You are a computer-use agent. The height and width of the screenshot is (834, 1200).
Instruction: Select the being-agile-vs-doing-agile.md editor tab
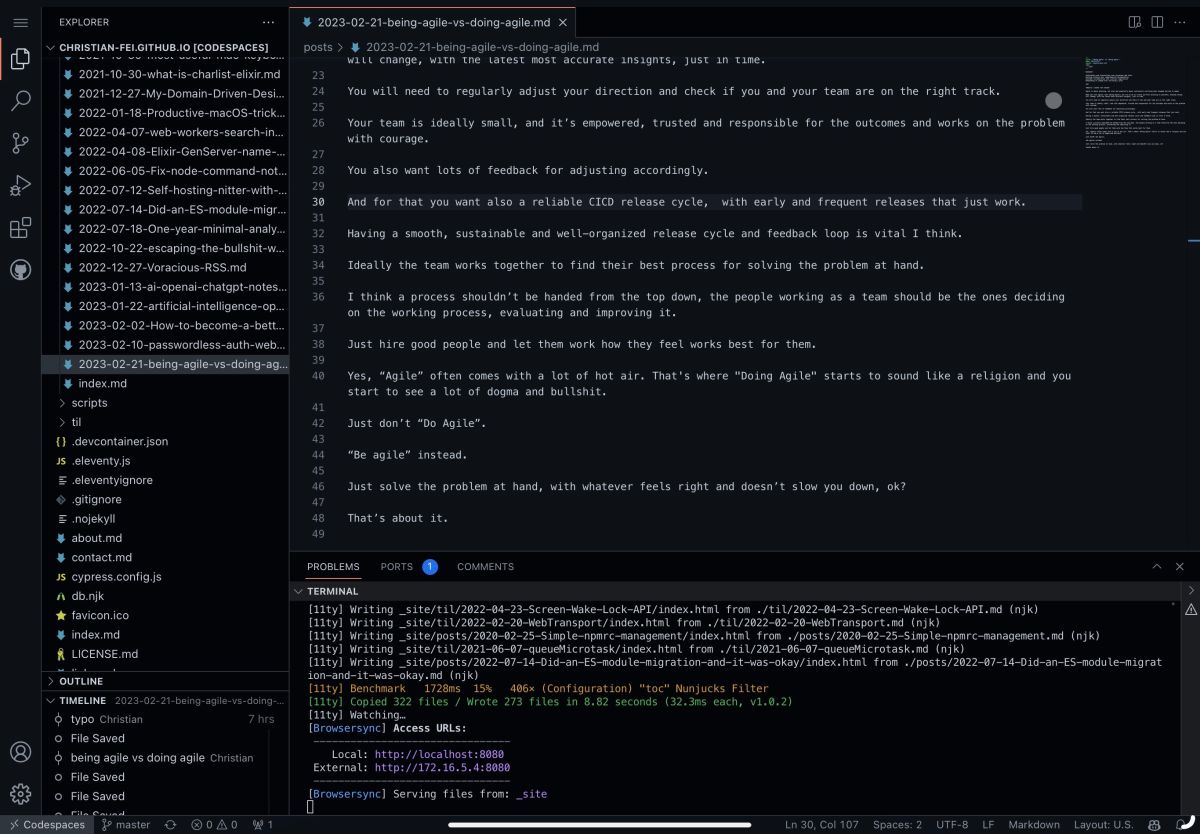434,22
